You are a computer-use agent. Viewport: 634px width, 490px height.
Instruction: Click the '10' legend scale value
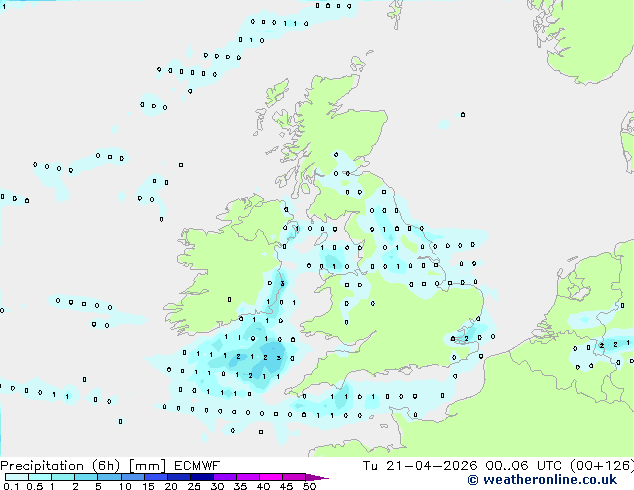coord(125,486)
